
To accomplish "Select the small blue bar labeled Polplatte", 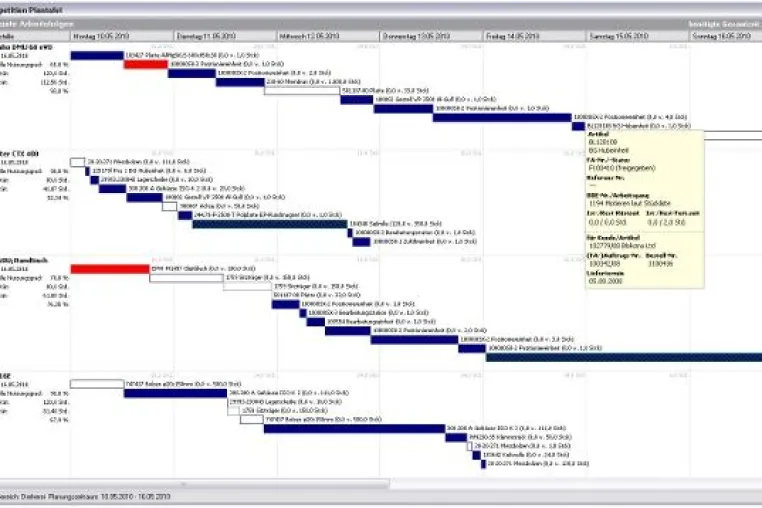I will click(x=185, y=215).
